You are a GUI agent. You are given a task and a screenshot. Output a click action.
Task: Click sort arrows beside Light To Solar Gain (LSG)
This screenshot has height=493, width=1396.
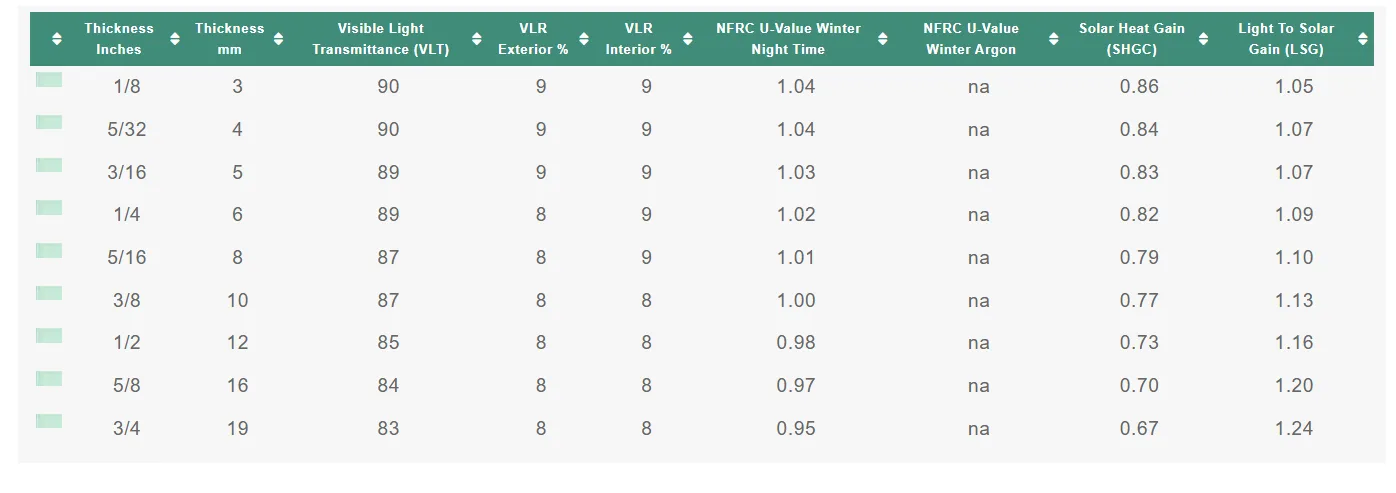pos(1363,39)
